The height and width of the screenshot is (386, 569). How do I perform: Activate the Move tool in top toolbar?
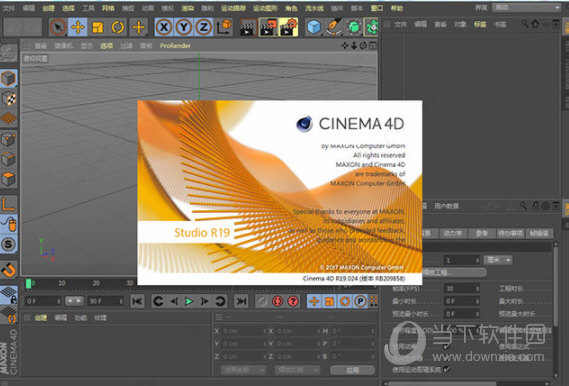[x=78, y=27]
